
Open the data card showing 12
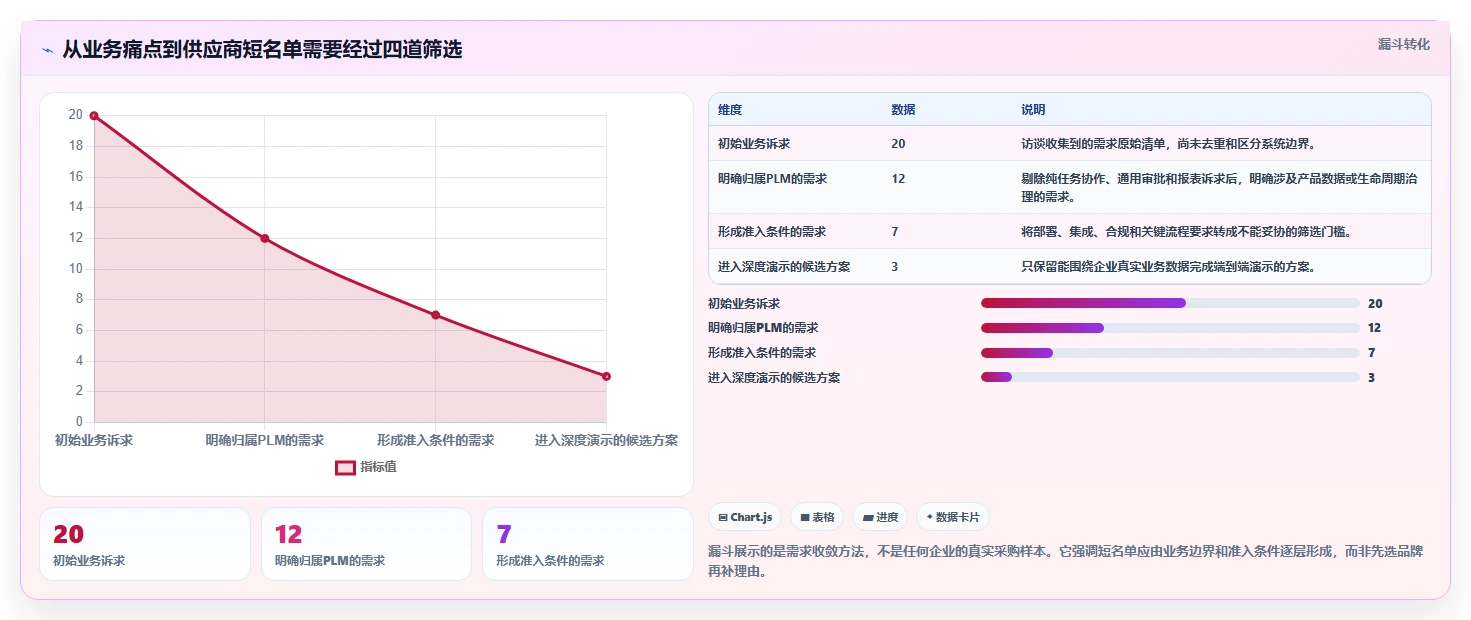click(366, 544)
